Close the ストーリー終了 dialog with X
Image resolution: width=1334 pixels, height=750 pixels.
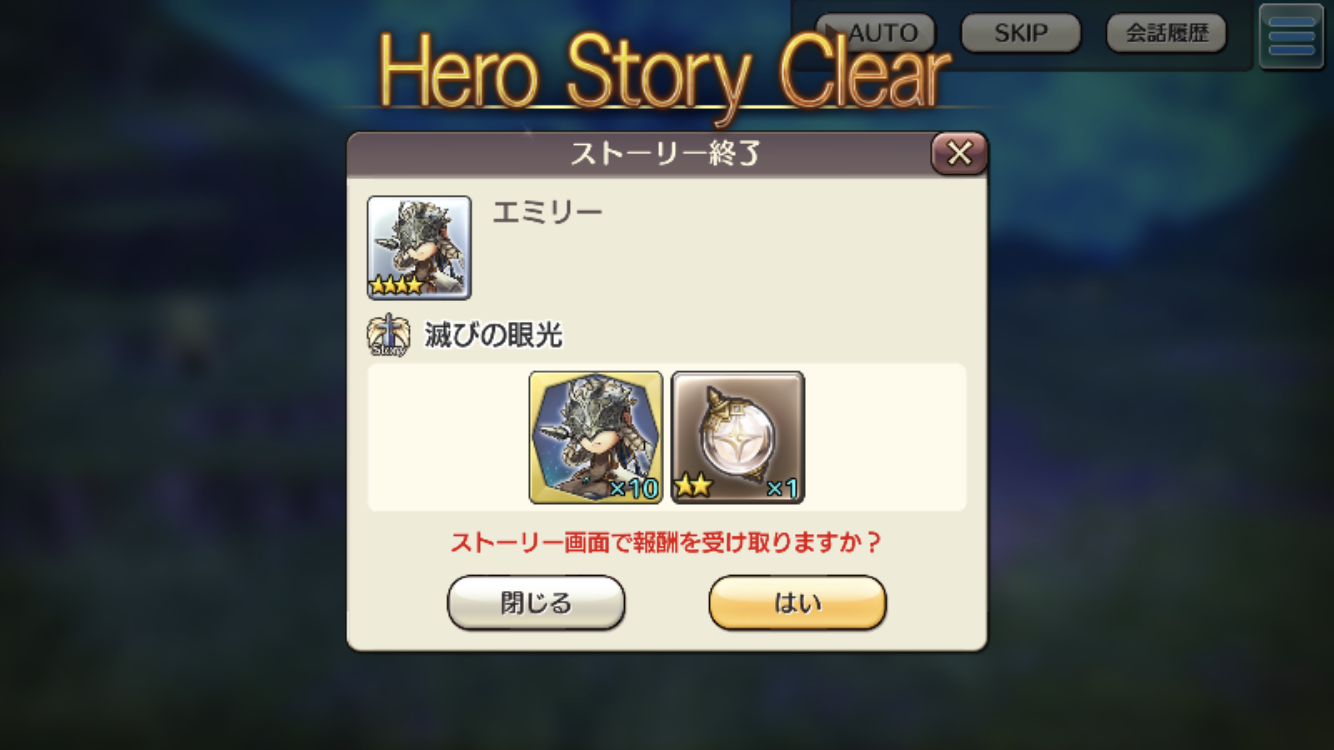(x=959, y=154)
